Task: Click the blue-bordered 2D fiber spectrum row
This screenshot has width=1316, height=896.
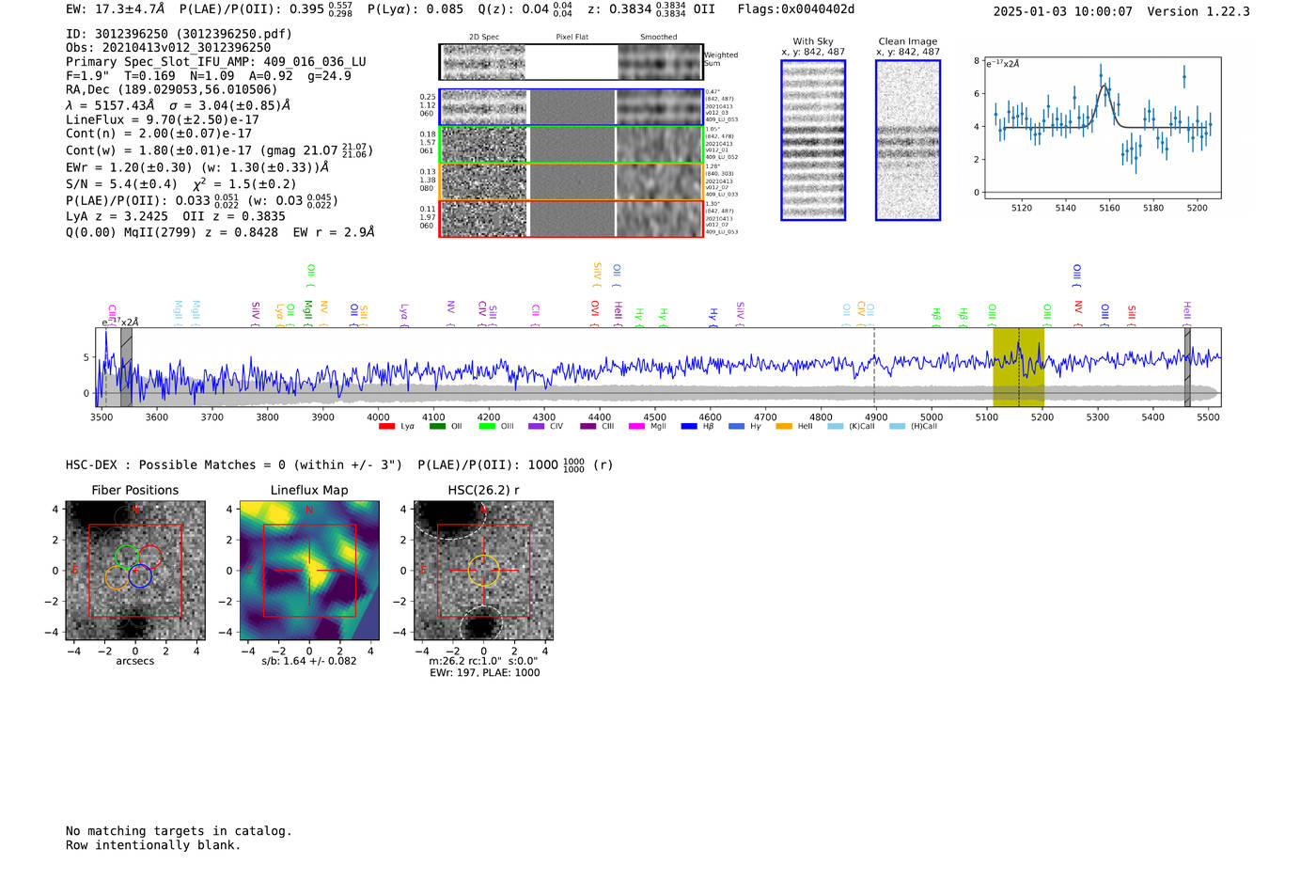Action: point(571,107)
